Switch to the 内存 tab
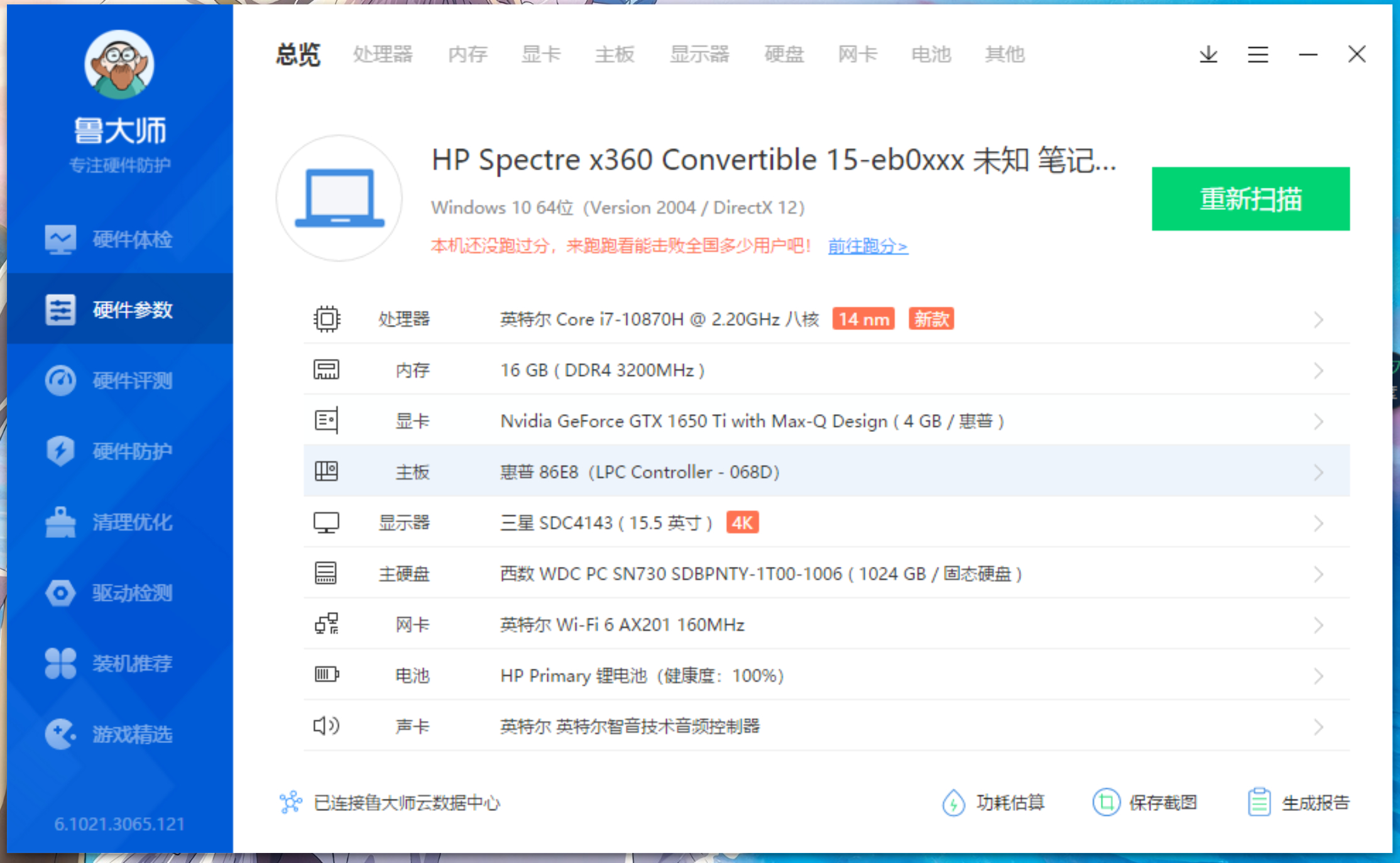Image resolution: width=1400 pixels, height=863 pixels. [x=468, y=55]
